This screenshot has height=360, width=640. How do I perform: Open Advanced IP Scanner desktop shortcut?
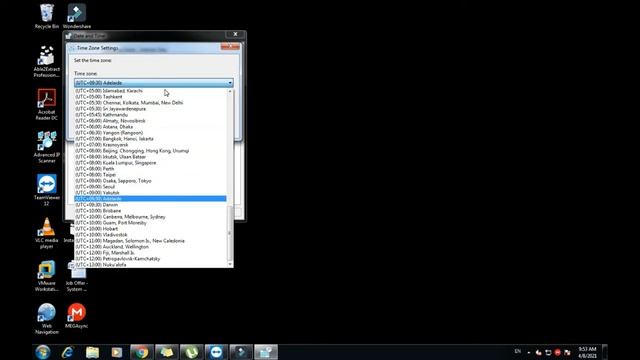(47, 147)
